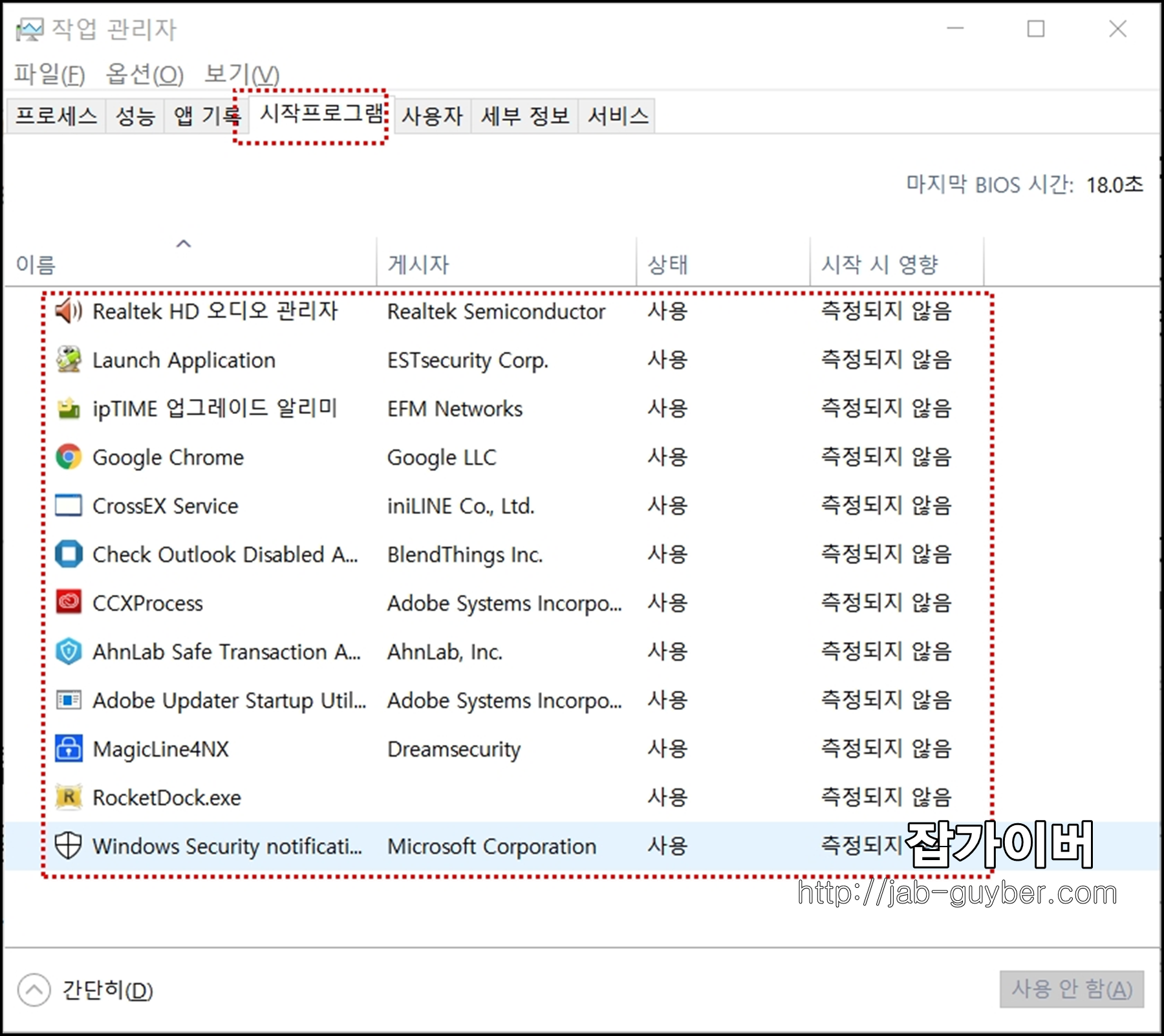Select the Check Outlook Disabled A... row name

coord(225,554)
